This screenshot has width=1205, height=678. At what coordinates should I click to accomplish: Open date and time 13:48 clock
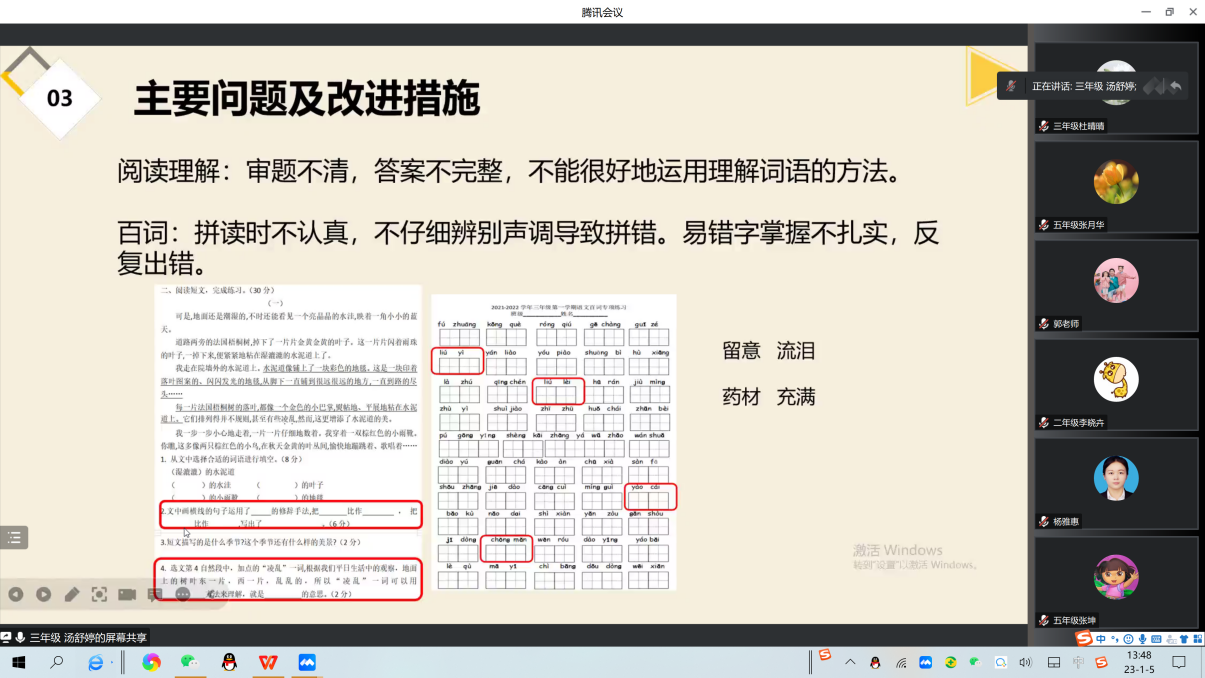[1138, 662]
